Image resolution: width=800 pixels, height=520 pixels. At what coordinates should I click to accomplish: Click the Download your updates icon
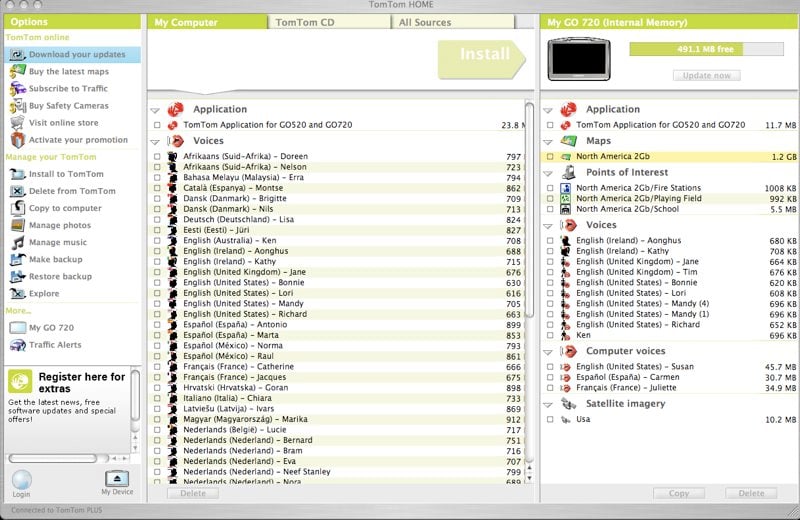tap(17, 55)
